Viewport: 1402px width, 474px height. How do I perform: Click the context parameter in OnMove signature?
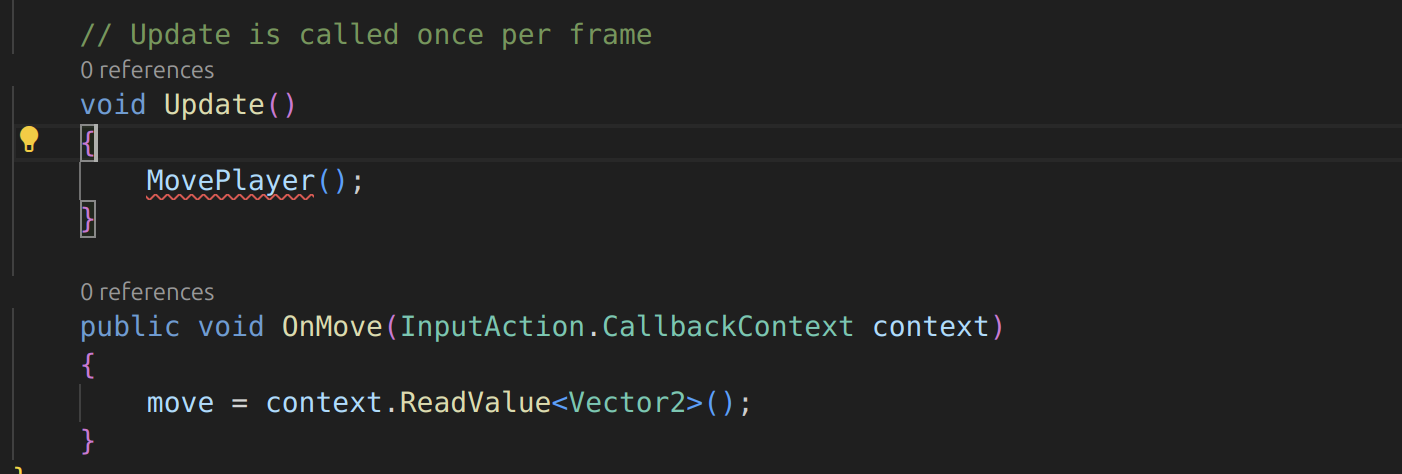930,326
